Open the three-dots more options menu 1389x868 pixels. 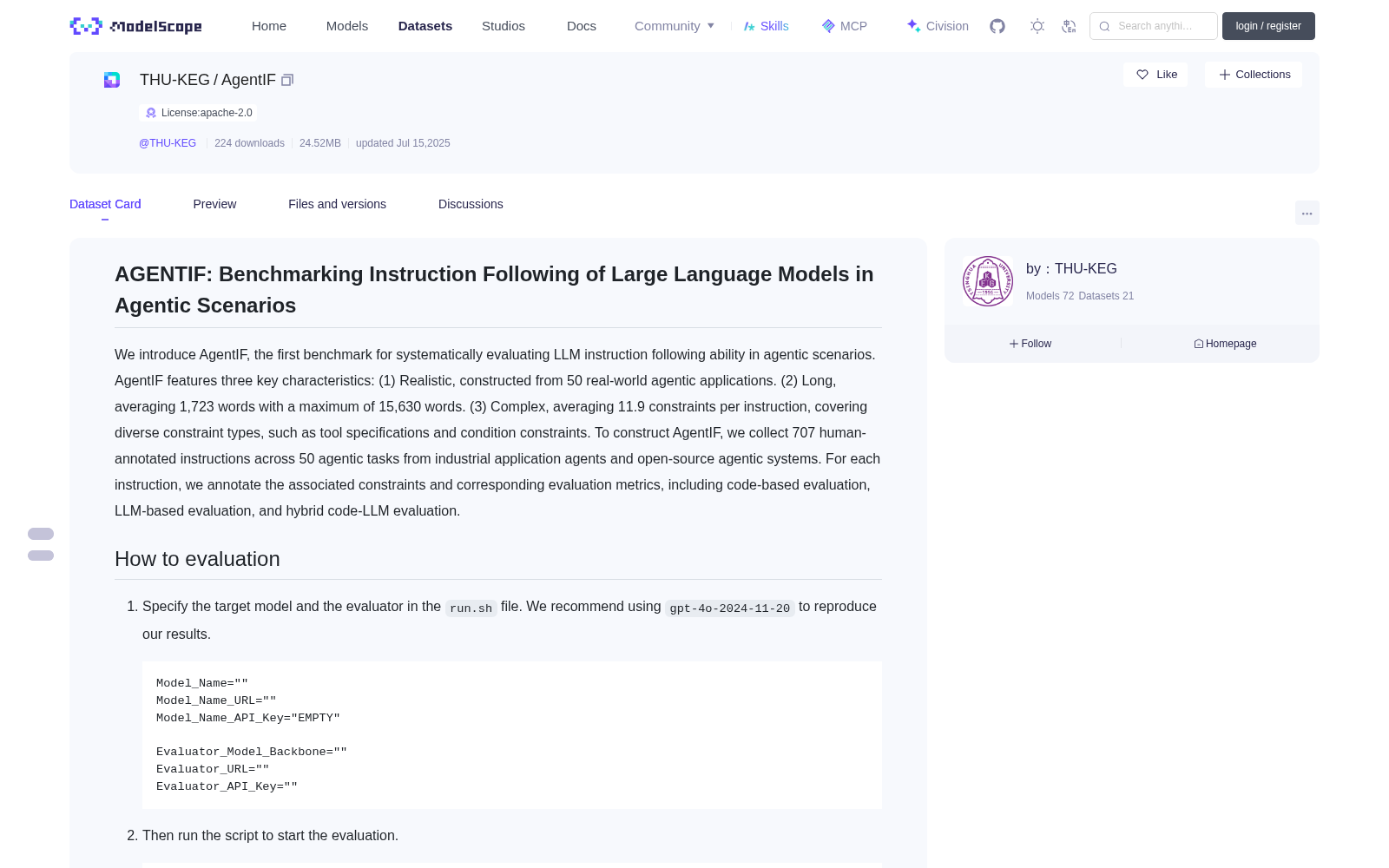(x=1307, y=213)
